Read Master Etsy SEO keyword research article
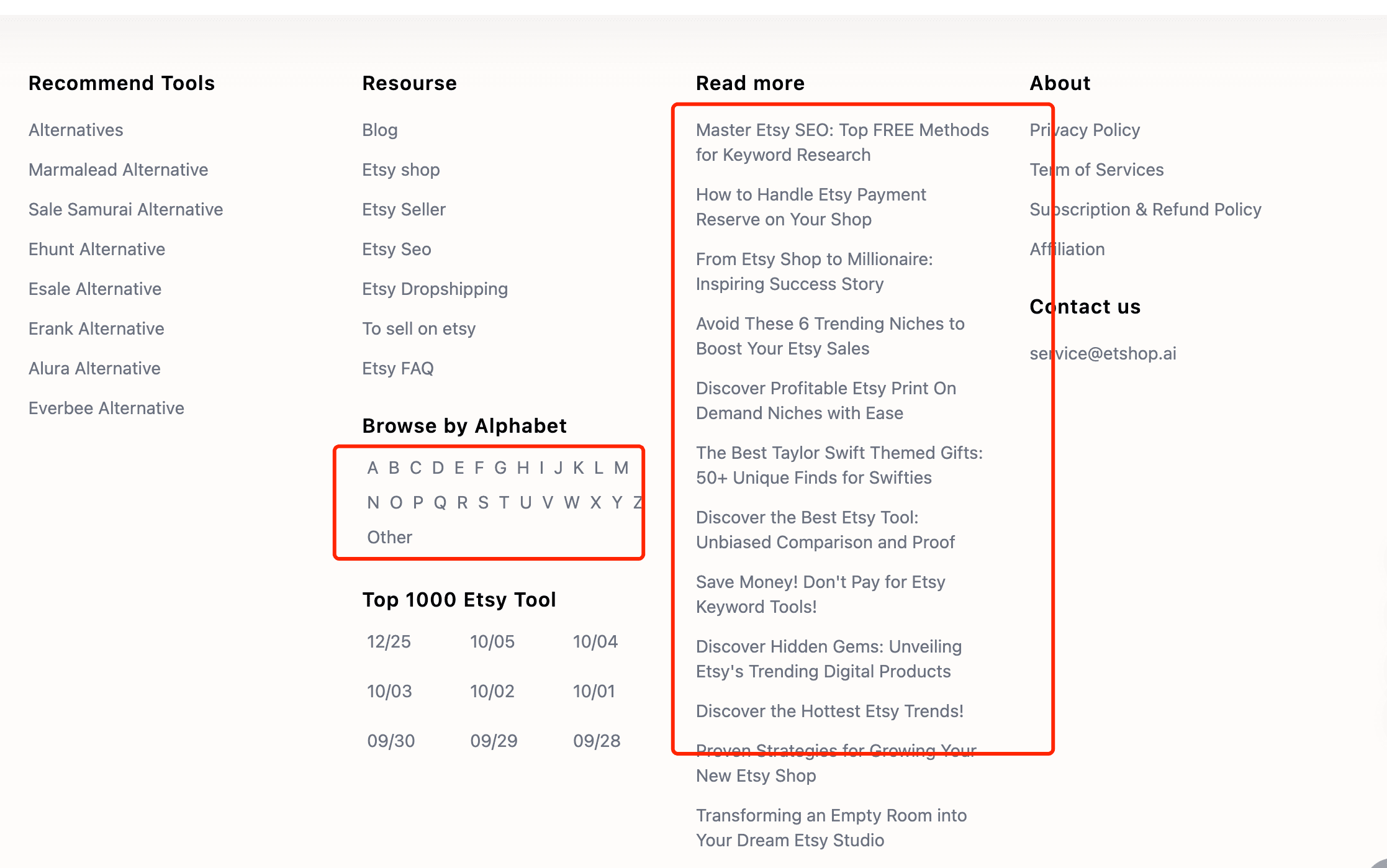Image resolution: width=1387 pixels, height=868 pixels. tap(843, 142)
